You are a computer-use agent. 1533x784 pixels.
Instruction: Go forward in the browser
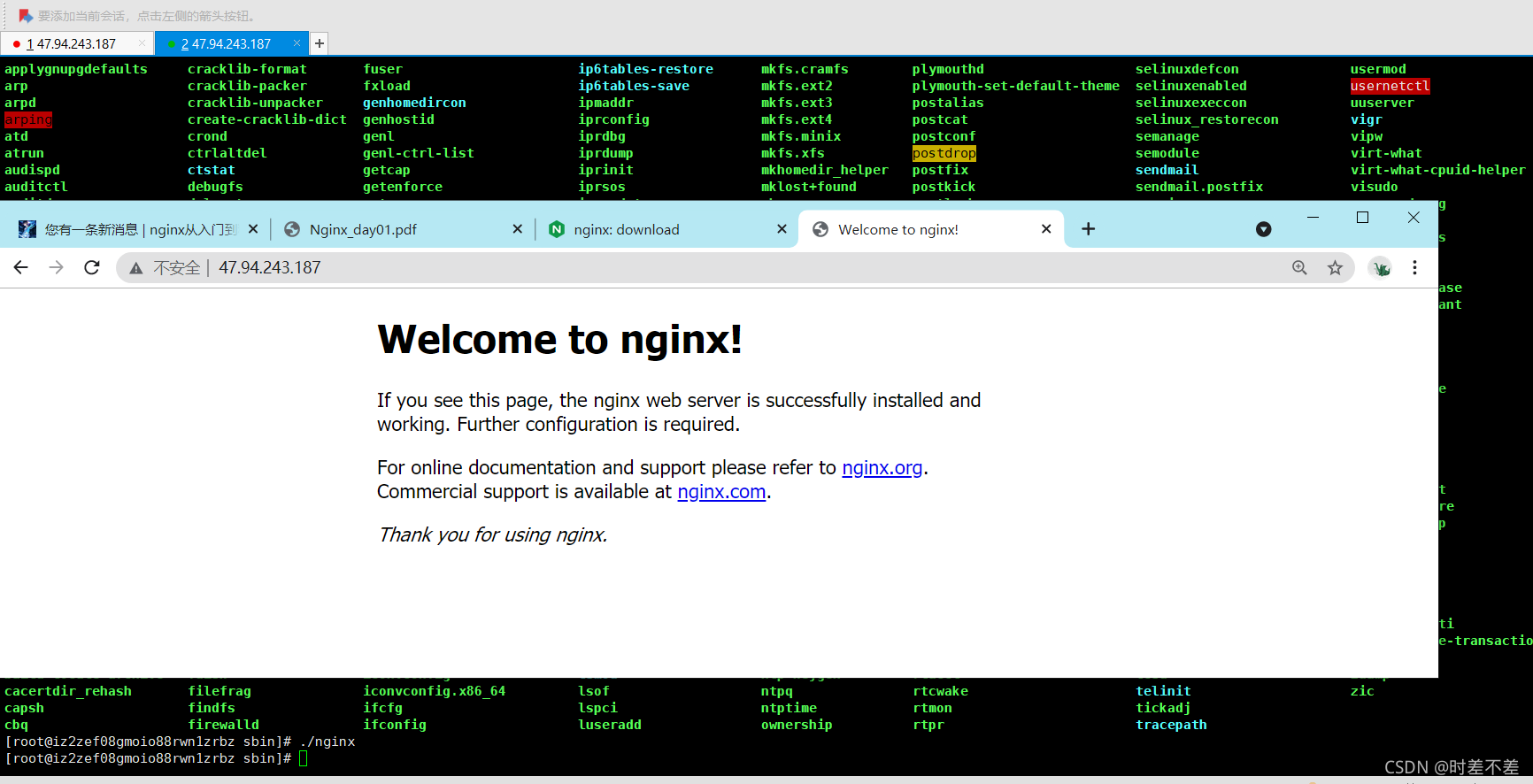(x=57, y=267)
